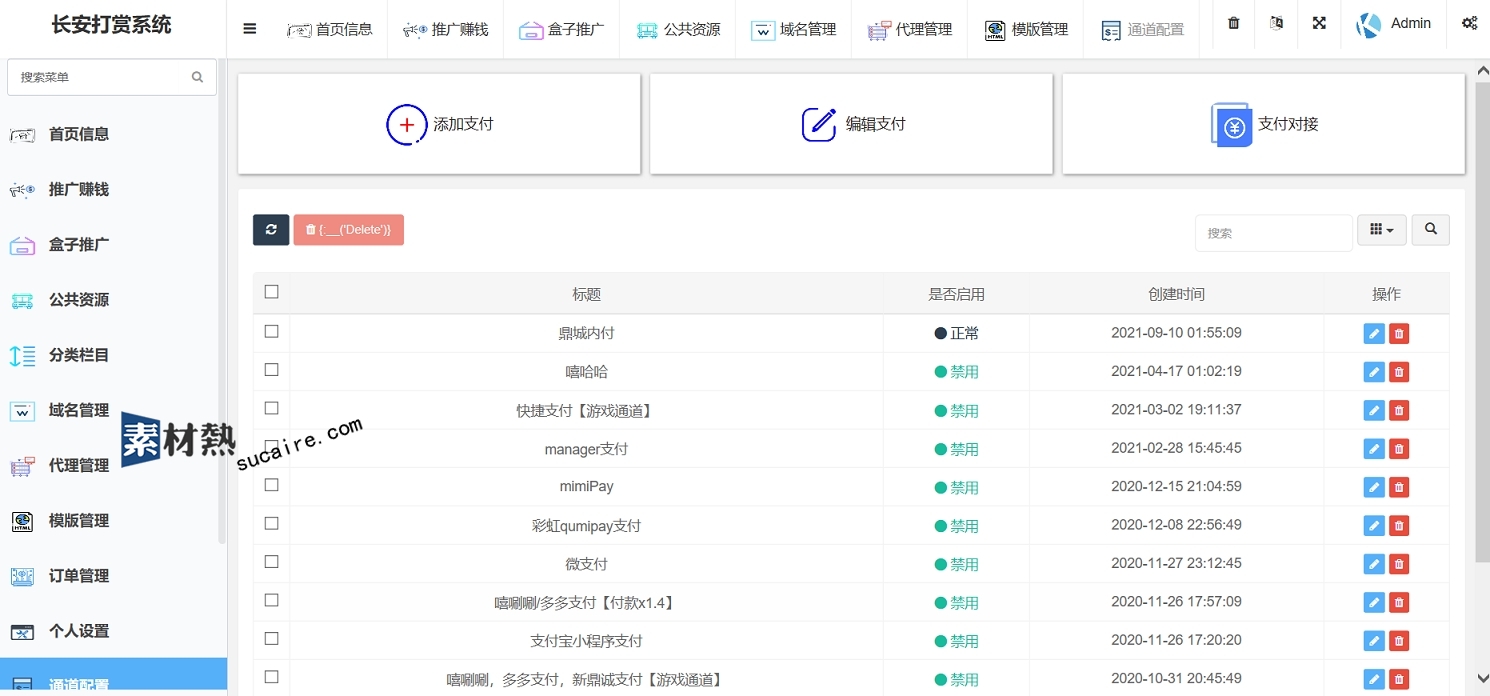Delete the 快捷支付【游戏通道】 row
The height and width of the screenshot is (696, 1490).
coord(1399,410)
